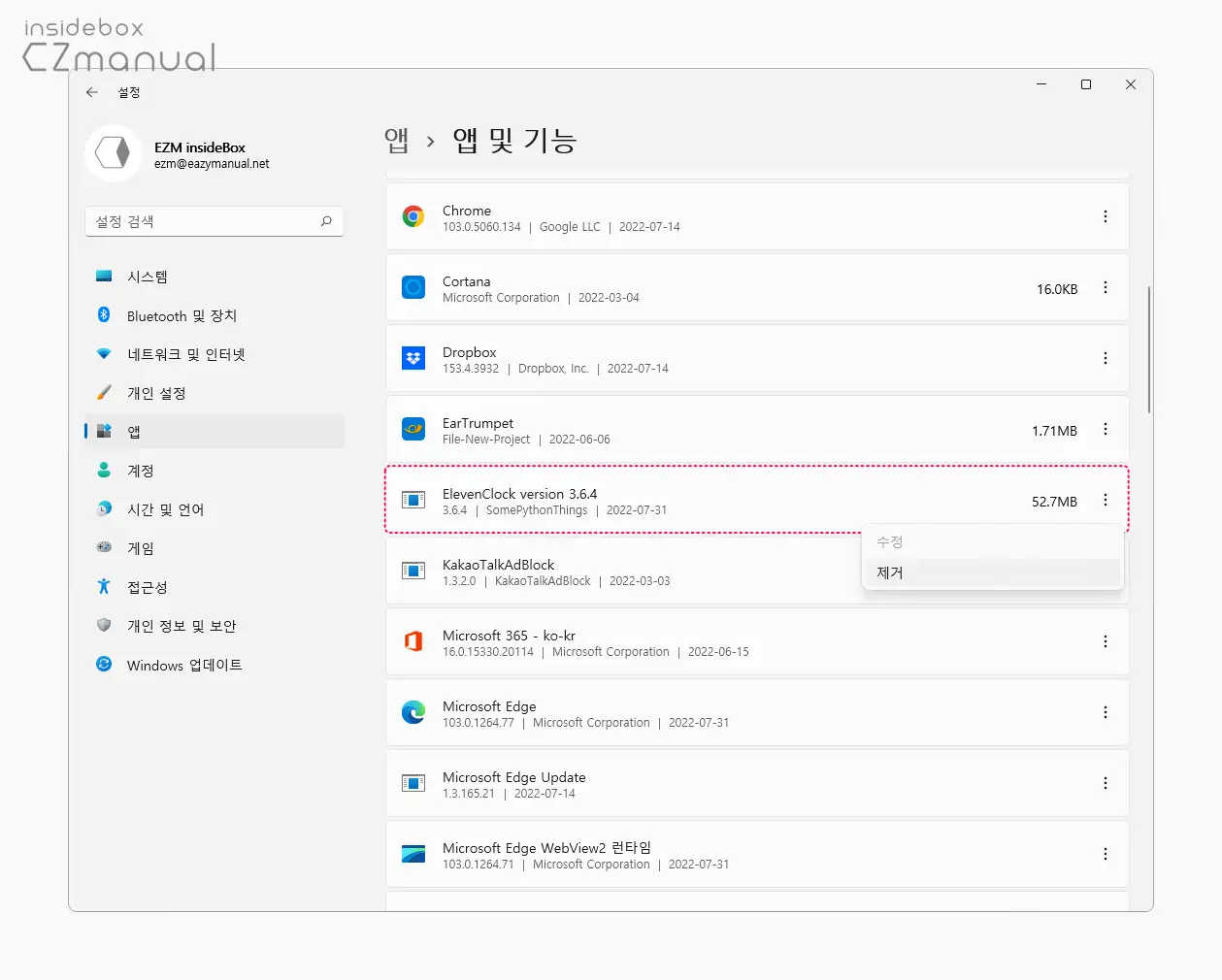
Task: Click the network wifi icon in sidebar
Action: tap(104, 353)
